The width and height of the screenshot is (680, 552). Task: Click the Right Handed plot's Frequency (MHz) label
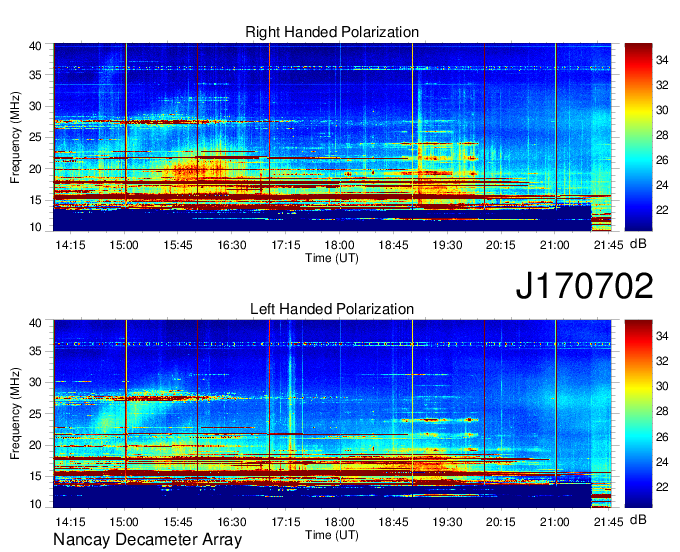pyautogui.click(x=15, y=137)
